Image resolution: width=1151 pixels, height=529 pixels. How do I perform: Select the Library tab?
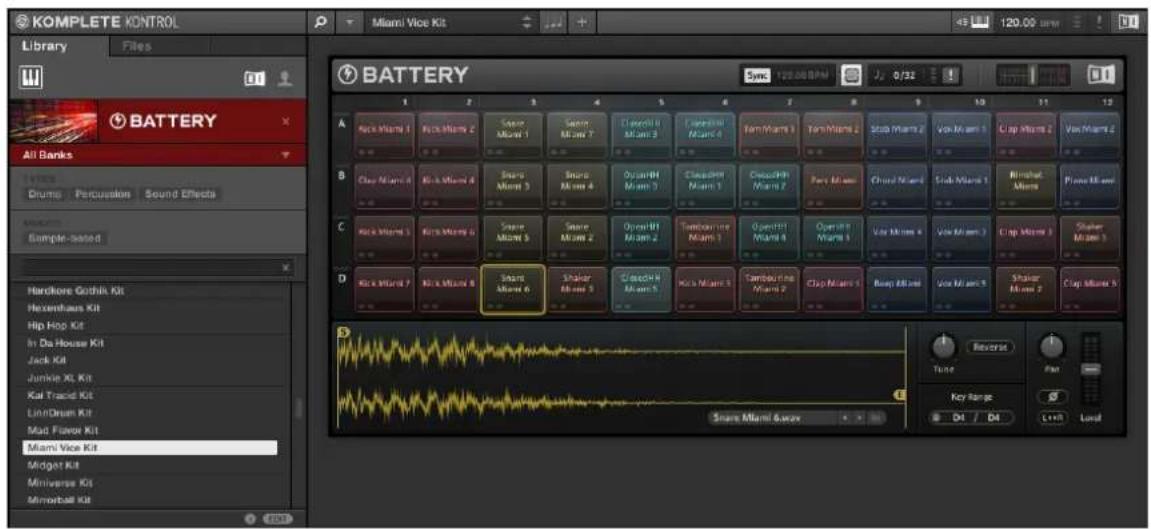pos(48,46)
